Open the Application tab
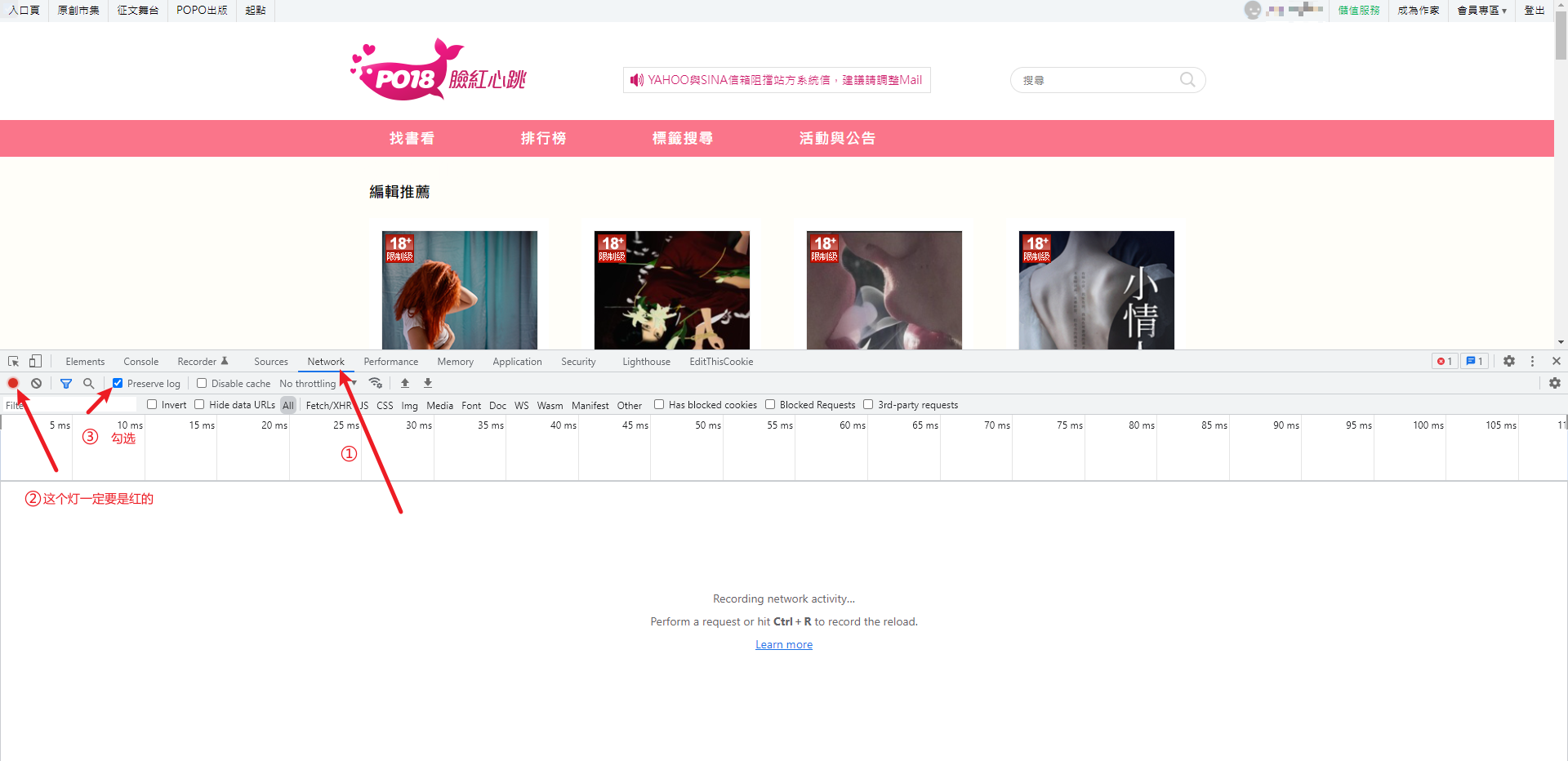 517,362
